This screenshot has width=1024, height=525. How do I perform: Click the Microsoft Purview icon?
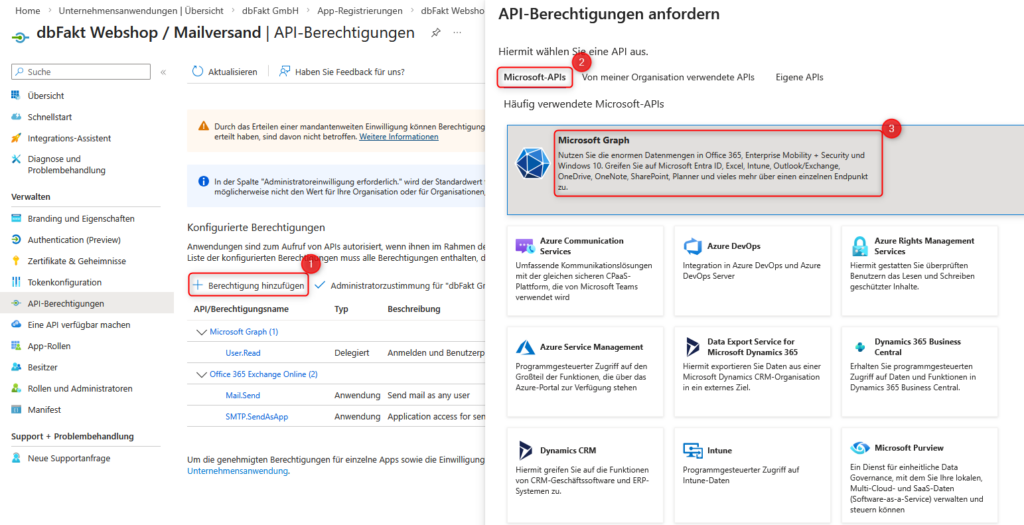tap(858, 448)
